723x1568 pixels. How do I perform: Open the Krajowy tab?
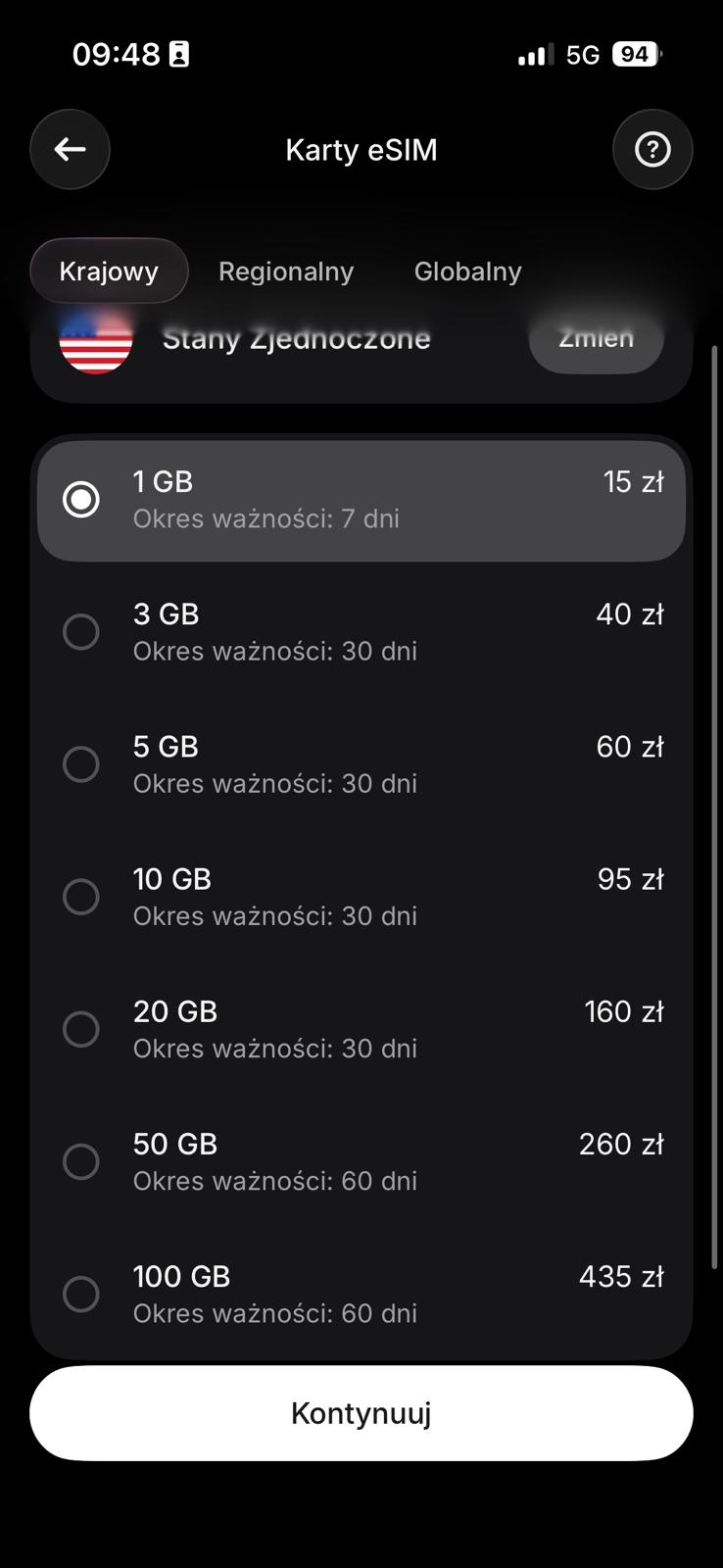(109, 271)
